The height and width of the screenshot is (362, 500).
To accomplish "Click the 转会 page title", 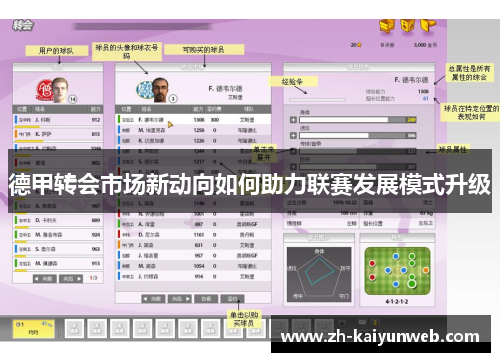I will (x=23, y=25).
